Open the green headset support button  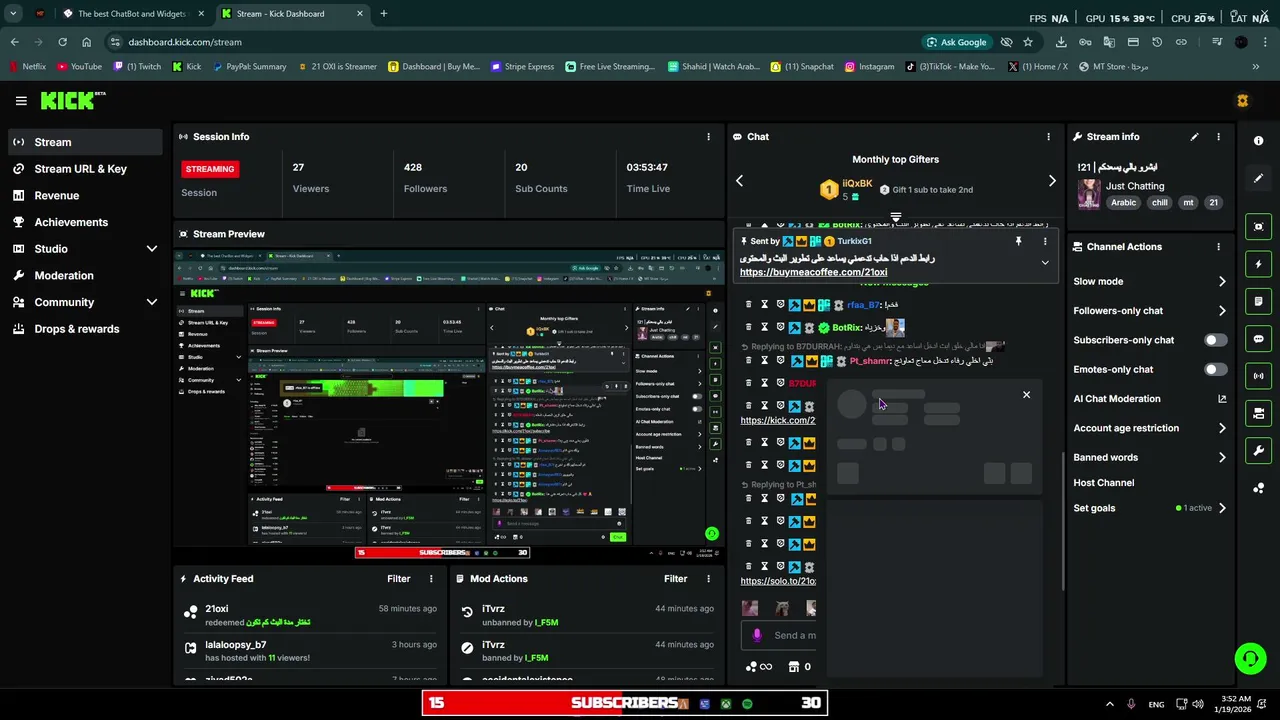(x=1250, y=658)
